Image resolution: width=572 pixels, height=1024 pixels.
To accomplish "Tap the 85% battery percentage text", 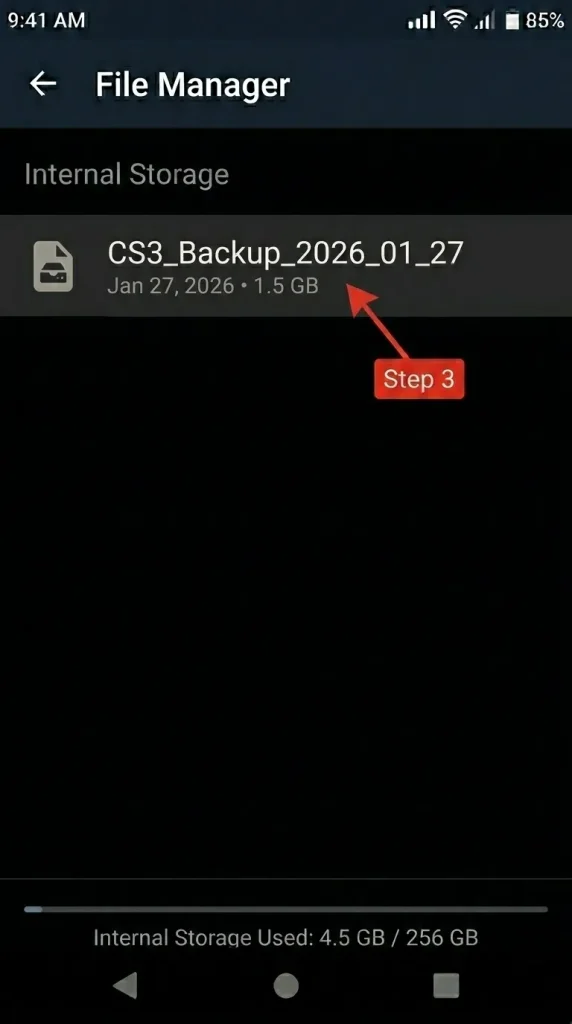I will tap(545, 21).
